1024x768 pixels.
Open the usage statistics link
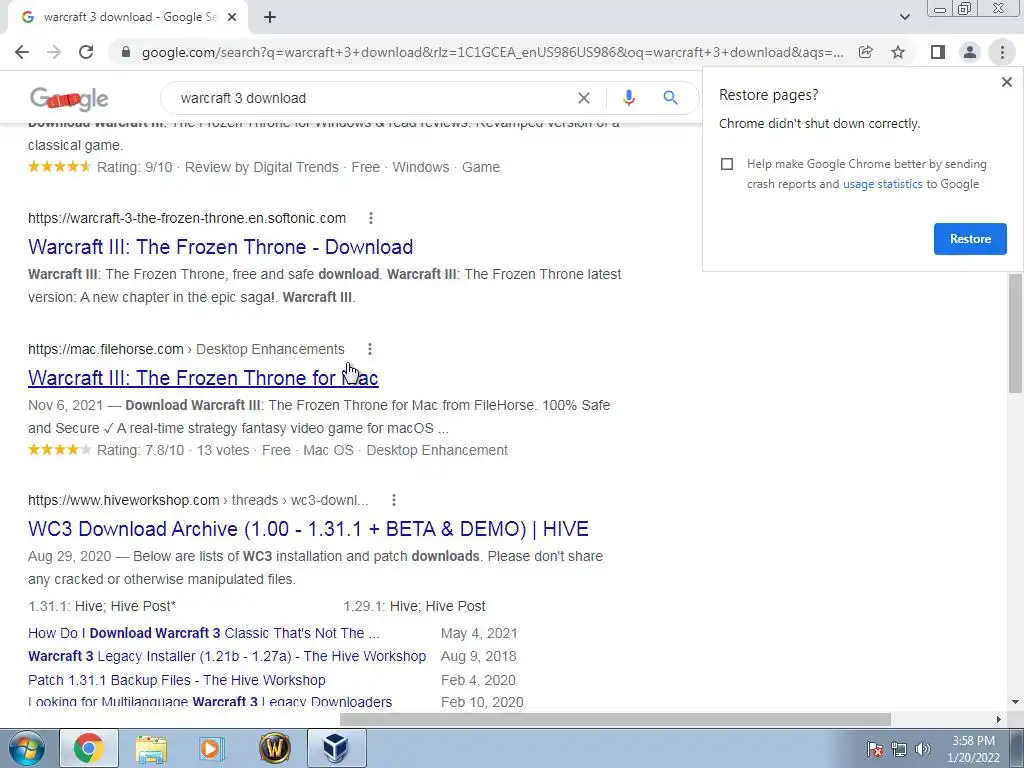coord(882,184)
